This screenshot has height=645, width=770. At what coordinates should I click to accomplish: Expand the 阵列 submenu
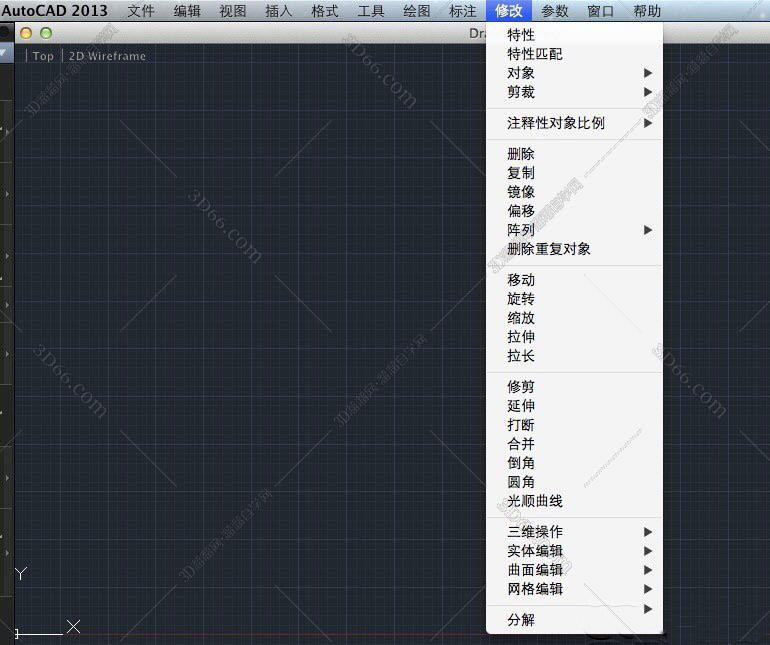[x=574, y=230]
